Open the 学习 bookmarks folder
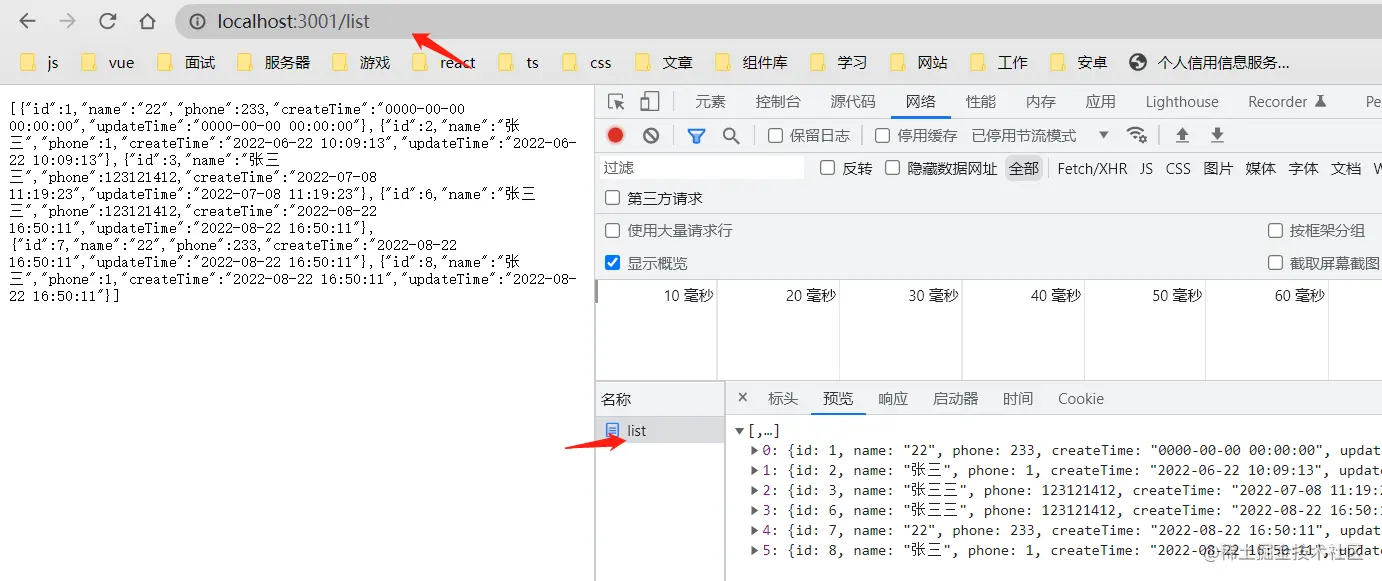 tap(839, 62)
